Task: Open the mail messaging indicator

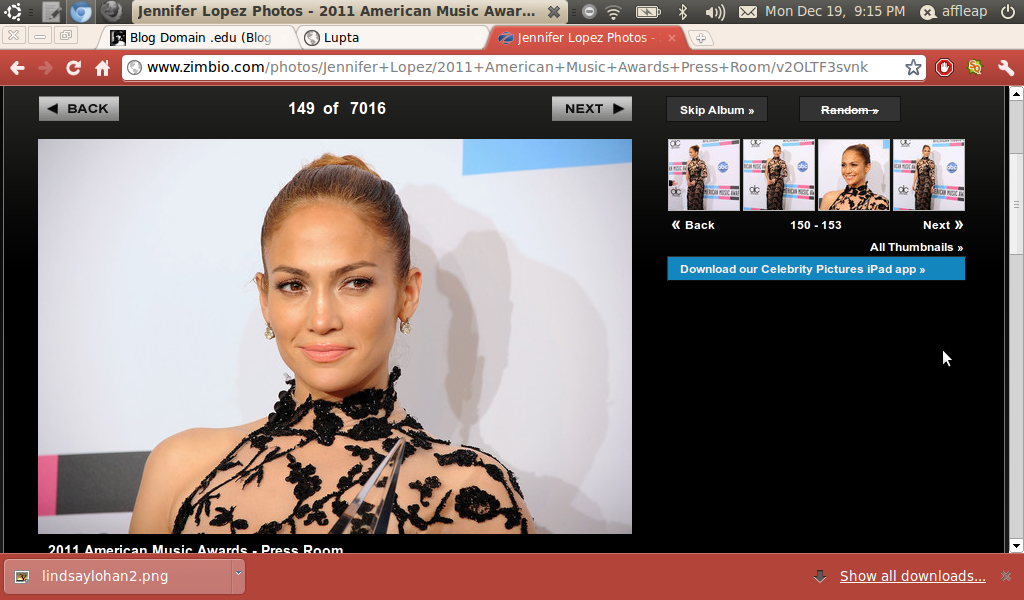Action: 748,11
